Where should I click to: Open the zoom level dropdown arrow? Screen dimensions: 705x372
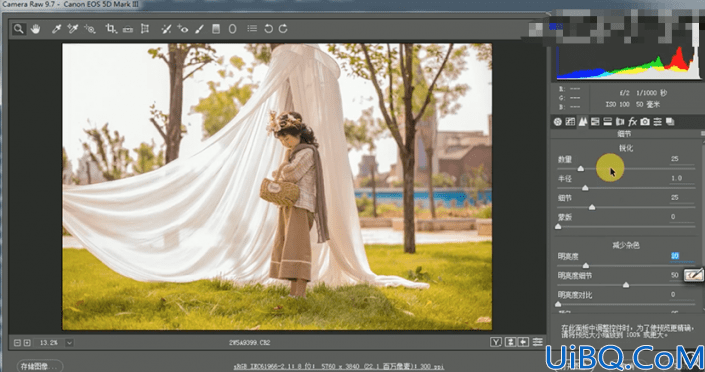pos(69,343)
